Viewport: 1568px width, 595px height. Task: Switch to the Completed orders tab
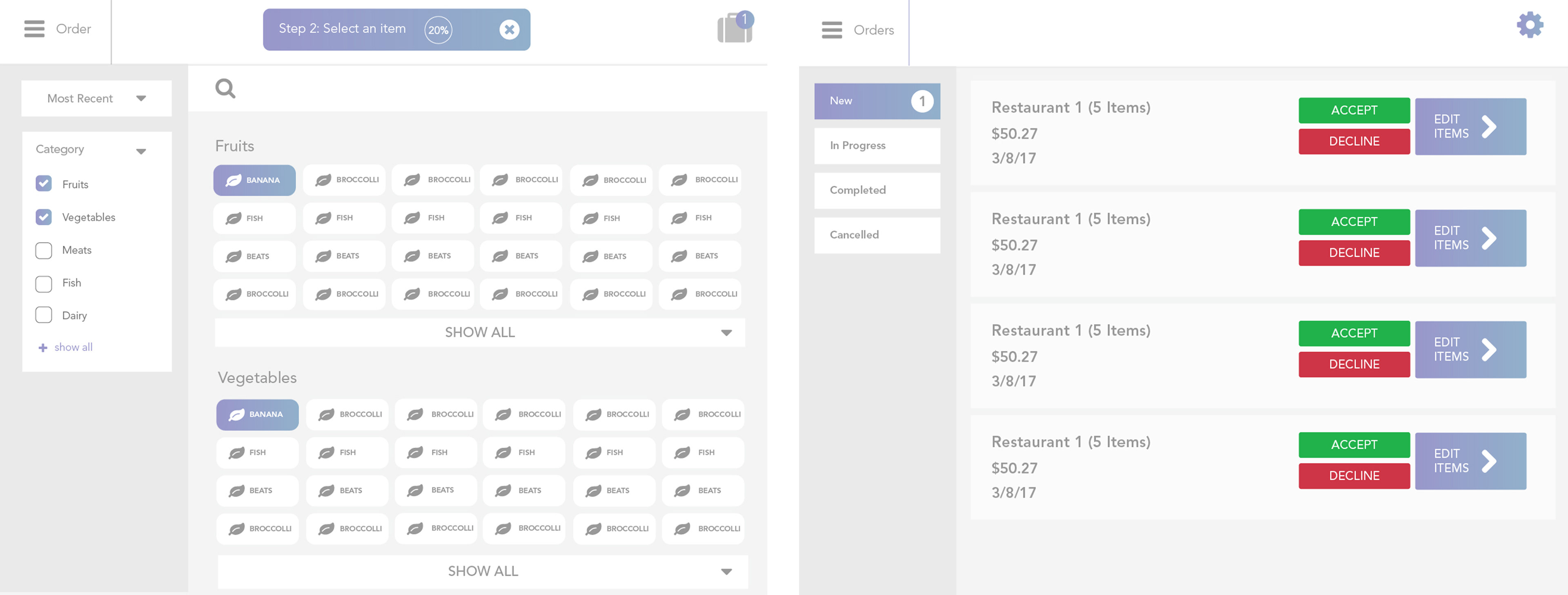[x=877, y=190]
